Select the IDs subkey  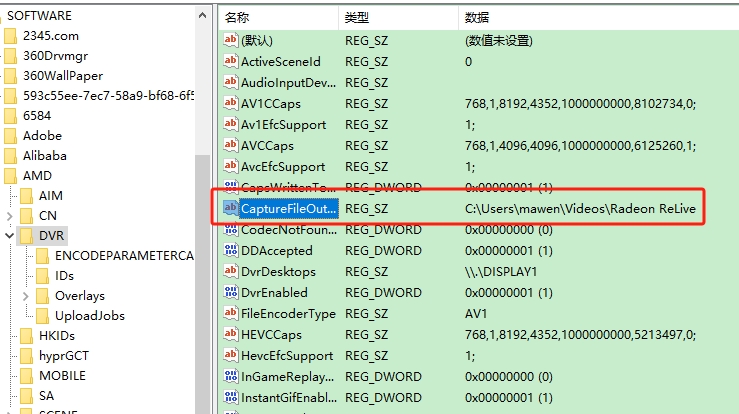[x=64, y=275]
